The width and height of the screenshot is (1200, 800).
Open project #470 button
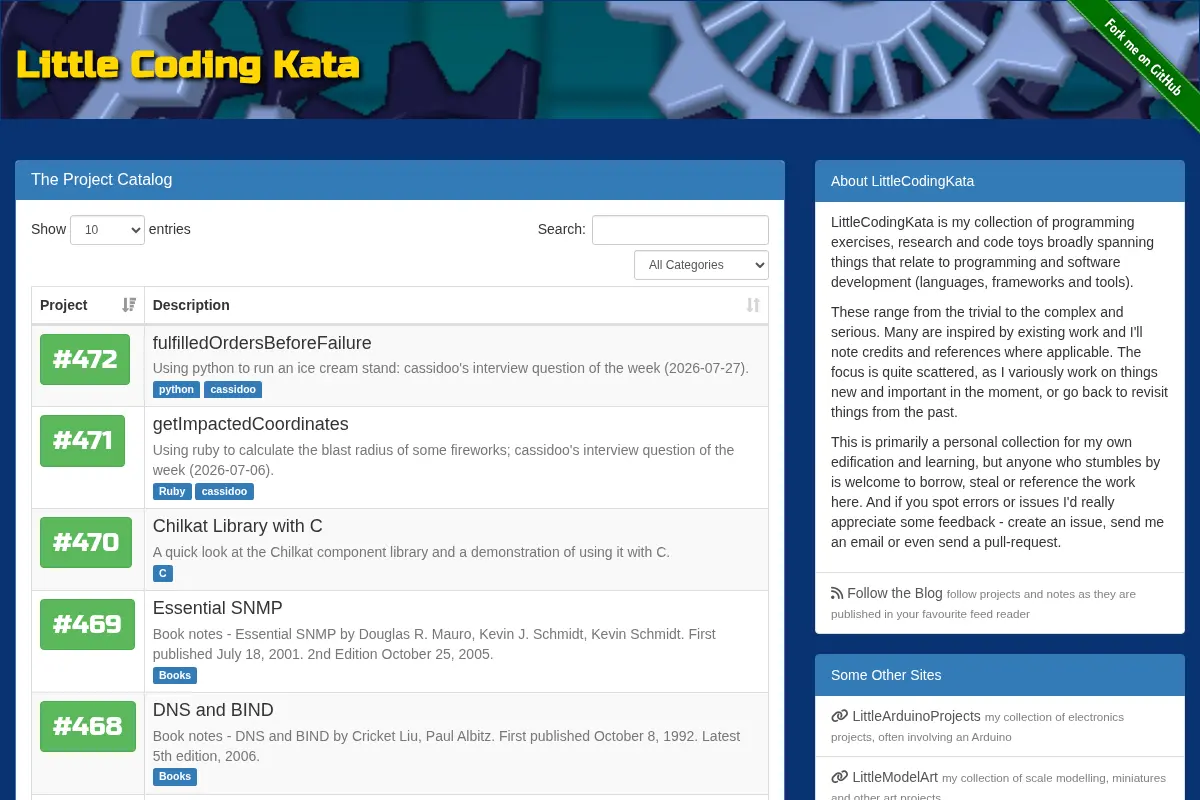pyautogui.click(x=86, y=543)
